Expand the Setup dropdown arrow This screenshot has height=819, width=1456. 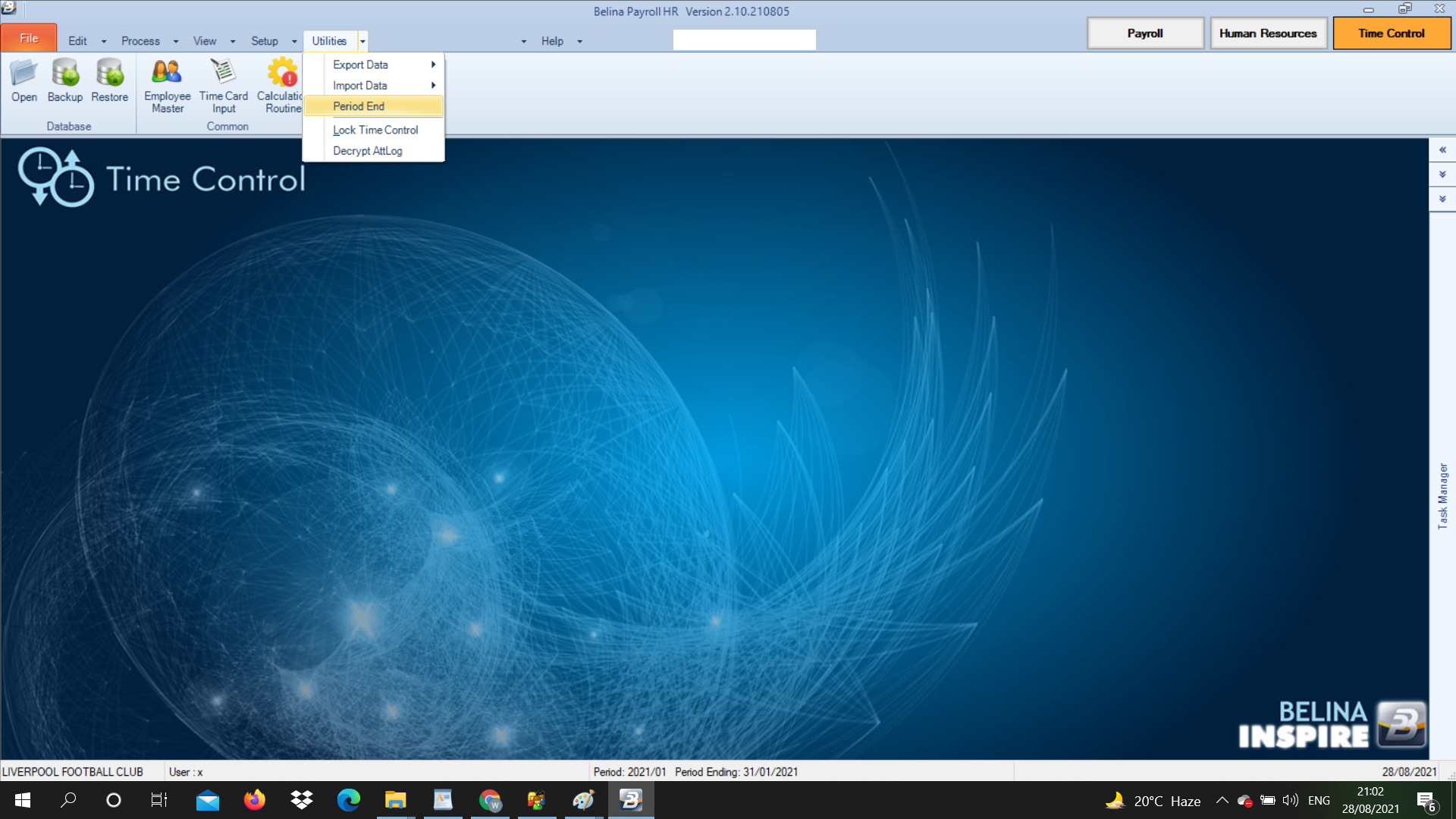click(x=294, y=42)
